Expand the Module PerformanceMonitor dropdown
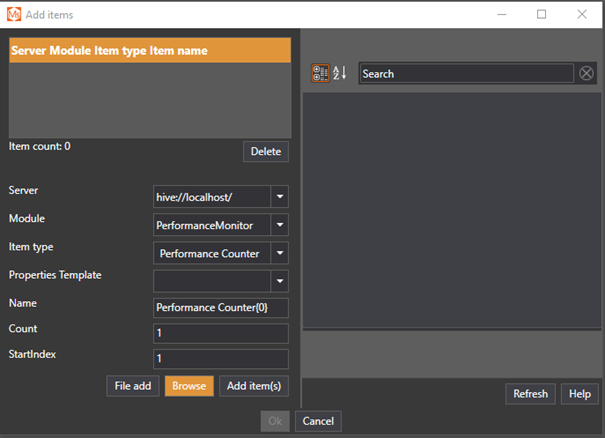Image resolution: width=605 pixels, height=438 pixels. [x=280, y=226]
